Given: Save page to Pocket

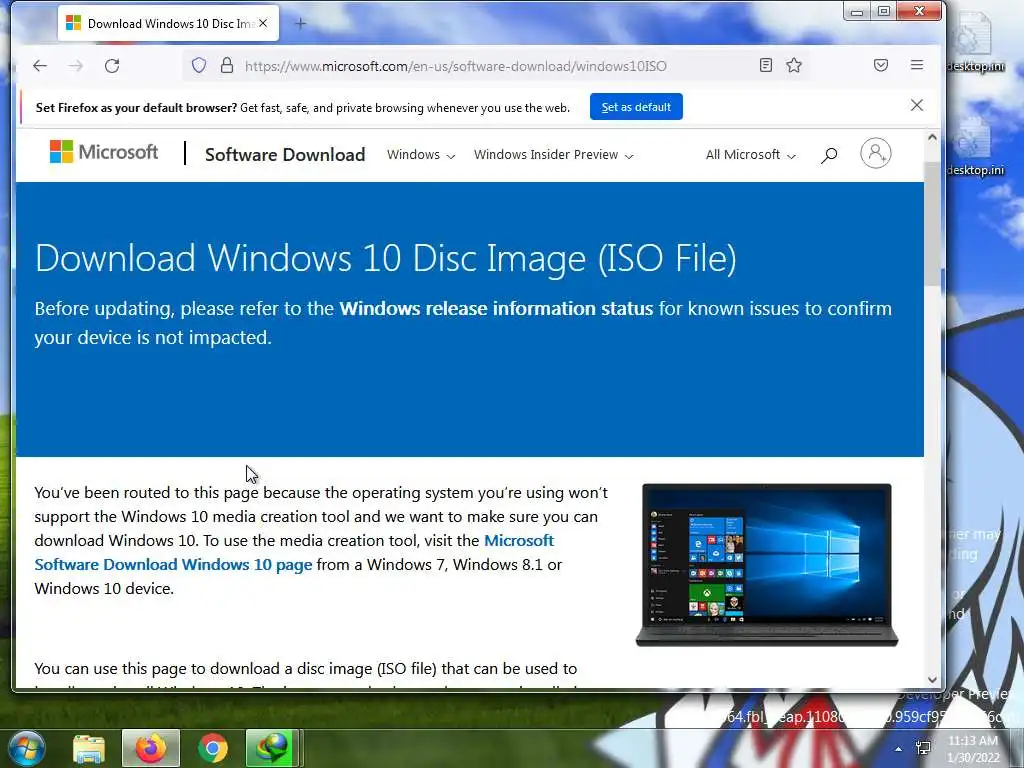Looking at the screenshot, I should click(881, 65).
